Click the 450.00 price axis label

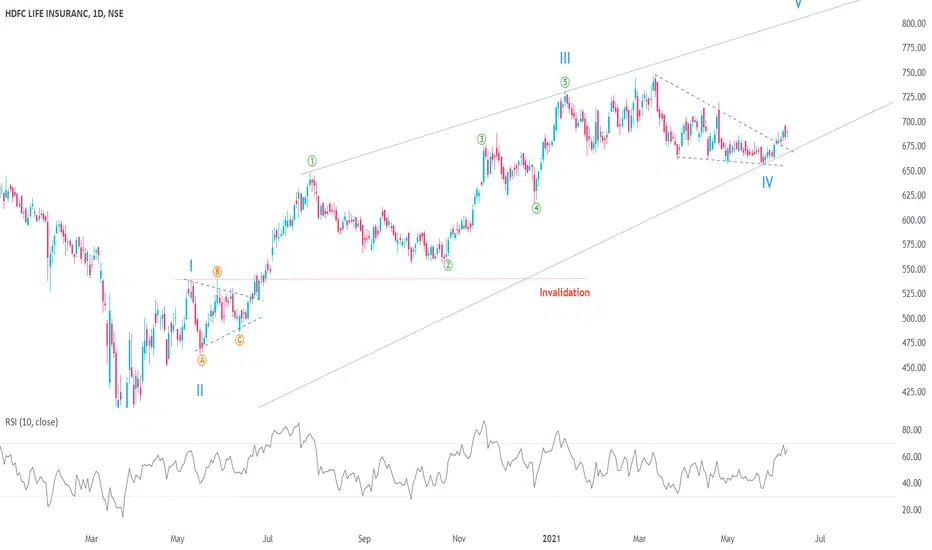(x=914, y=367)
